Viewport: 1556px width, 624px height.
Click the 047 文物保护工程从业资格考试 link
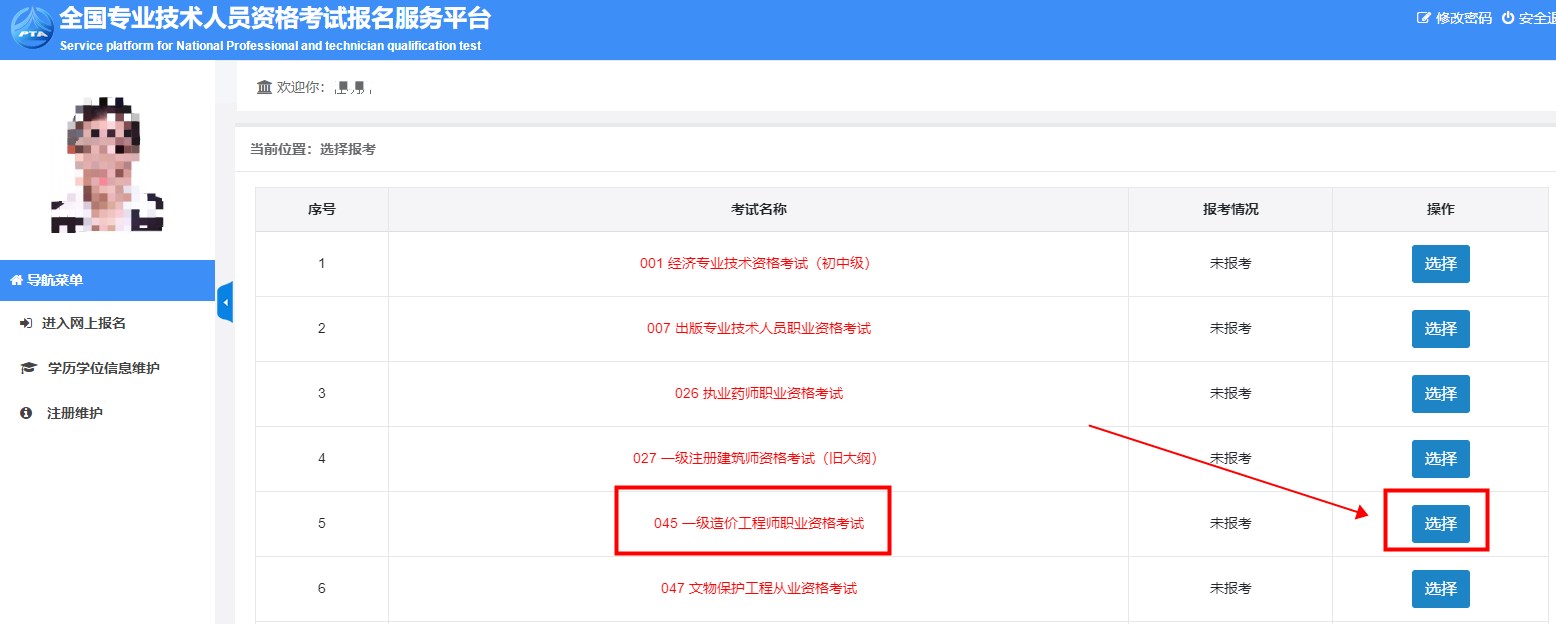(x=758, y=588)
